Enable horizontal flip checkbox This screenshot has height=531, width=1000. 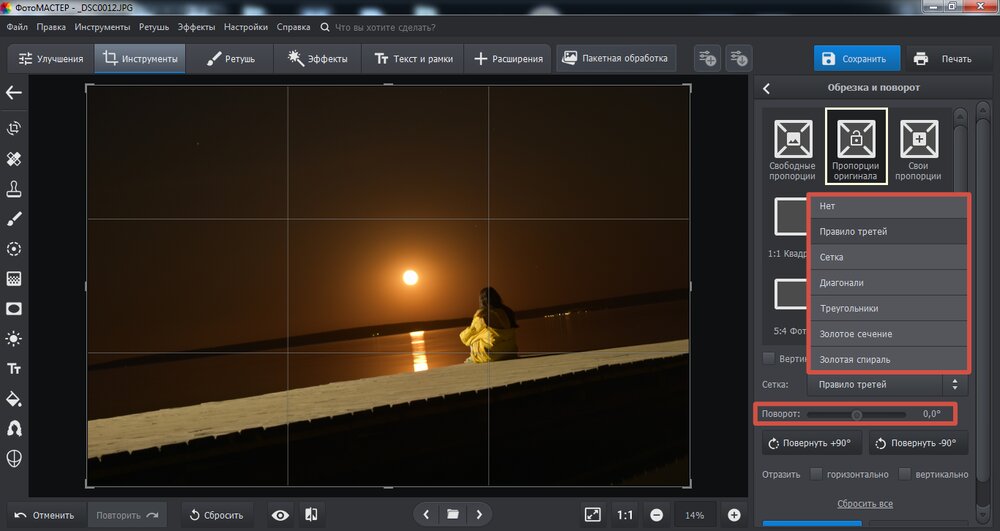tap(817, 474)
